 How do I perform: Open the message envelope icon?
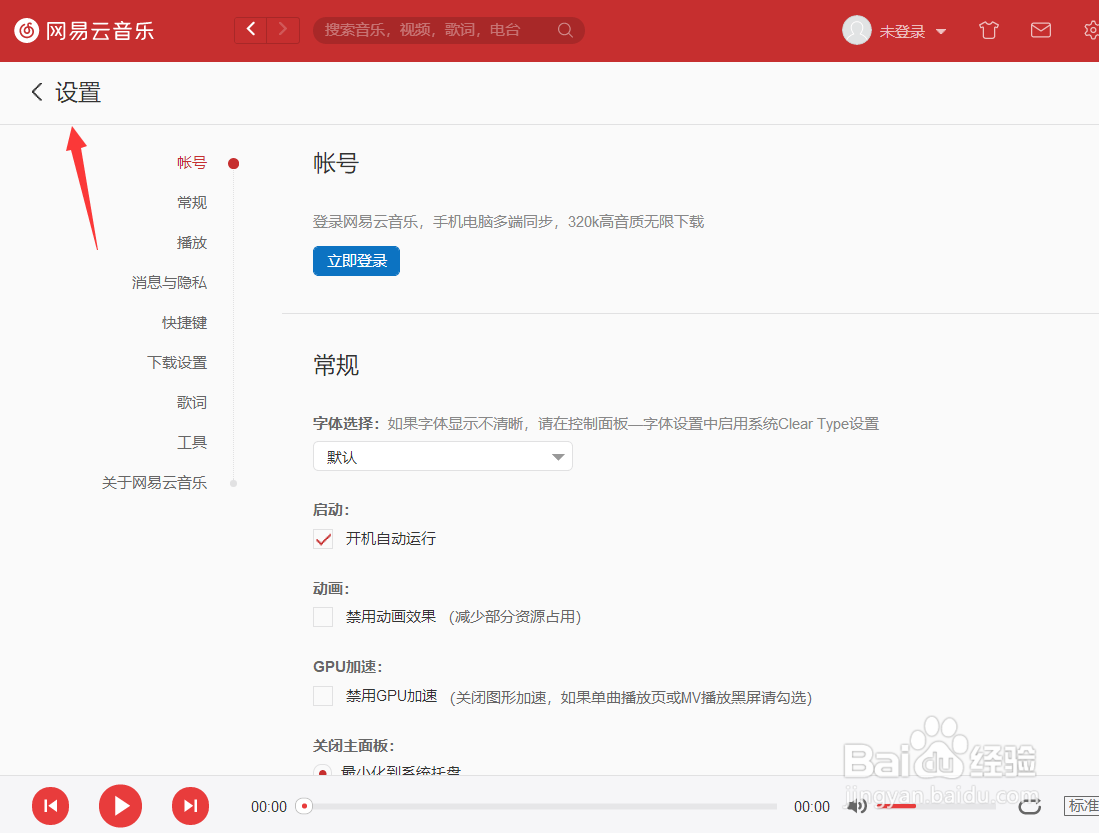tap(1040, 30)
